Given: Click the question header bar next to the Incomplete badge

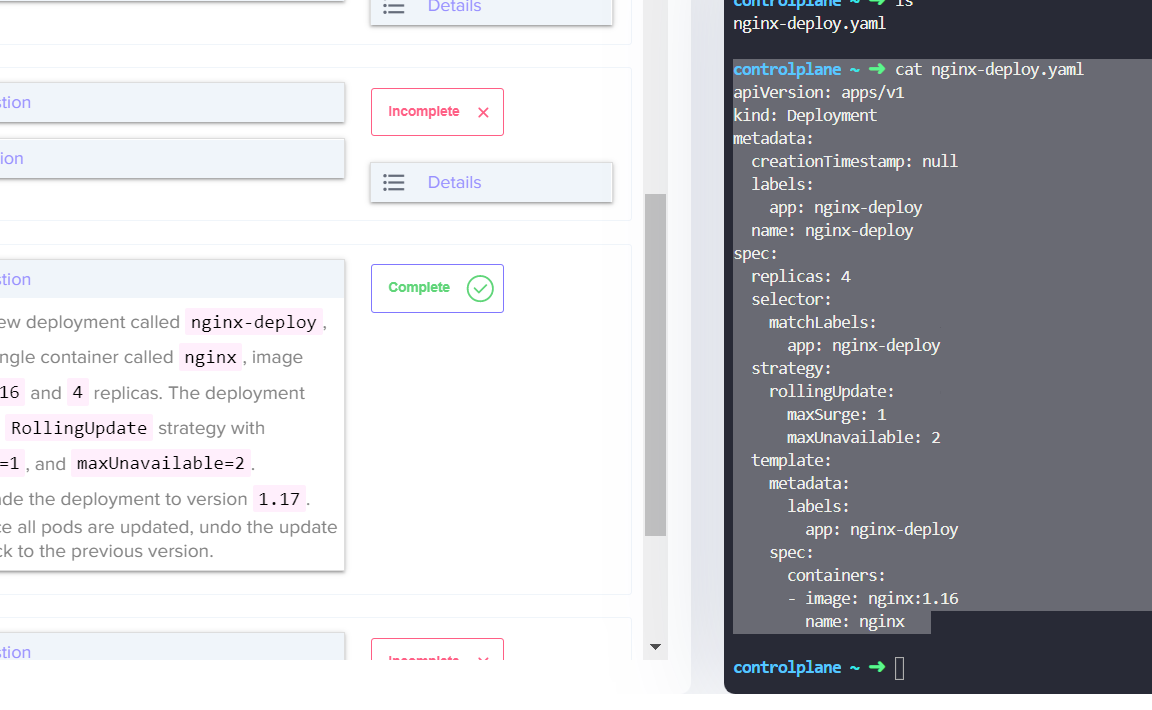Looking at the screenshot, I should pyautogui.click(x=172, y=102).
